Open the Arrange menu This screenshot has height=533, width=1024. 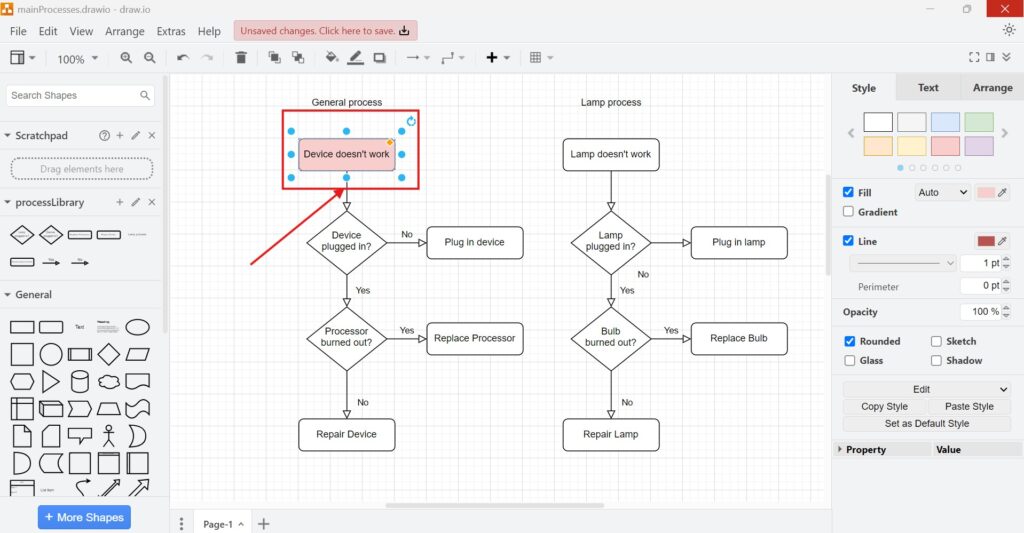(x=125, y=31)
